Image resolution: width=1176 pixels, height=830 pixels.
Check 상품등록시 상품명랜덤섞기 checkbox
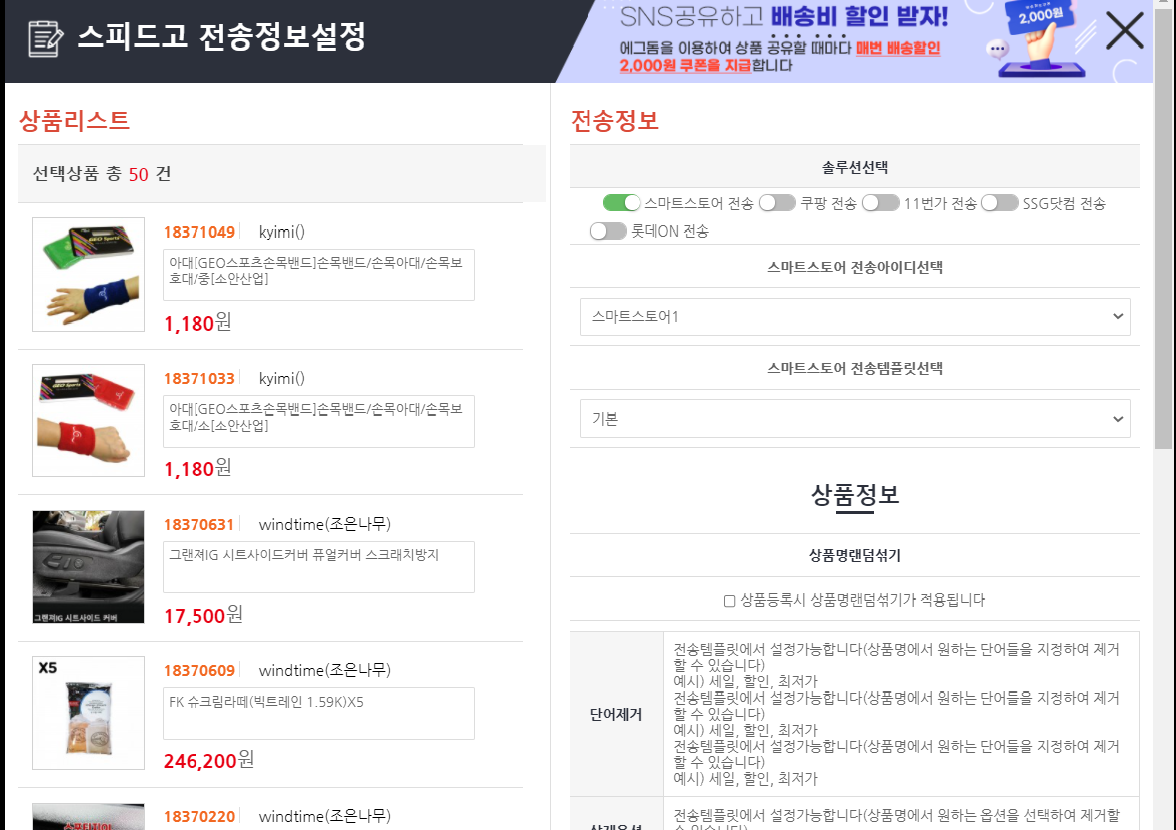pos(729,601)
